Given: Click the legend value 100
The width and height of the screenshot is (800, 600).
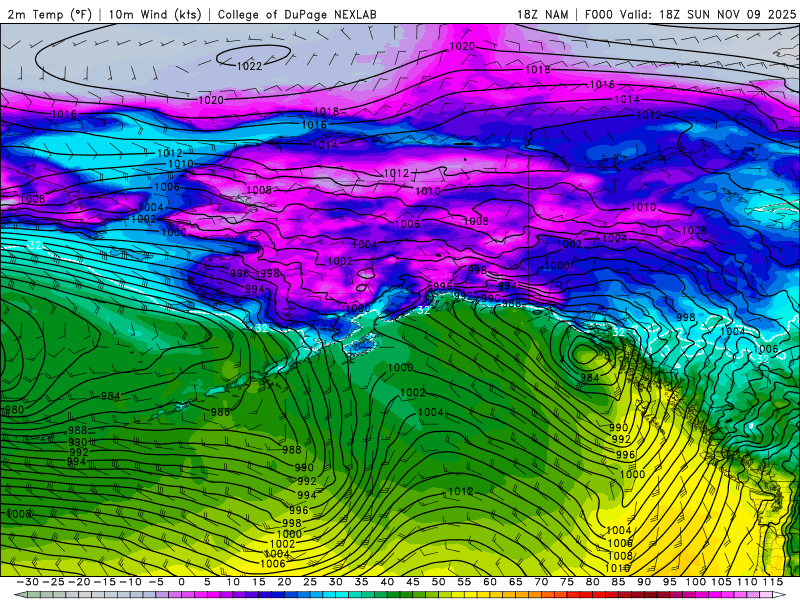Looking at the screenshot, I should [695, 582].
